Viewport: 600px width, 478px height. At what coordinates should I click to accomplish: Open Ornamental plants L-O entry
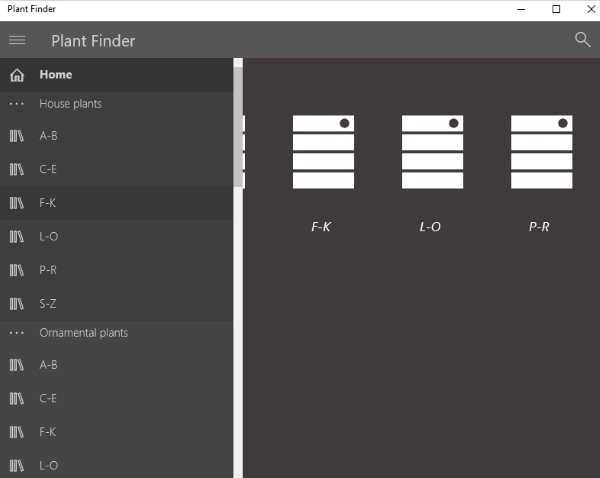tap(116, 466)
